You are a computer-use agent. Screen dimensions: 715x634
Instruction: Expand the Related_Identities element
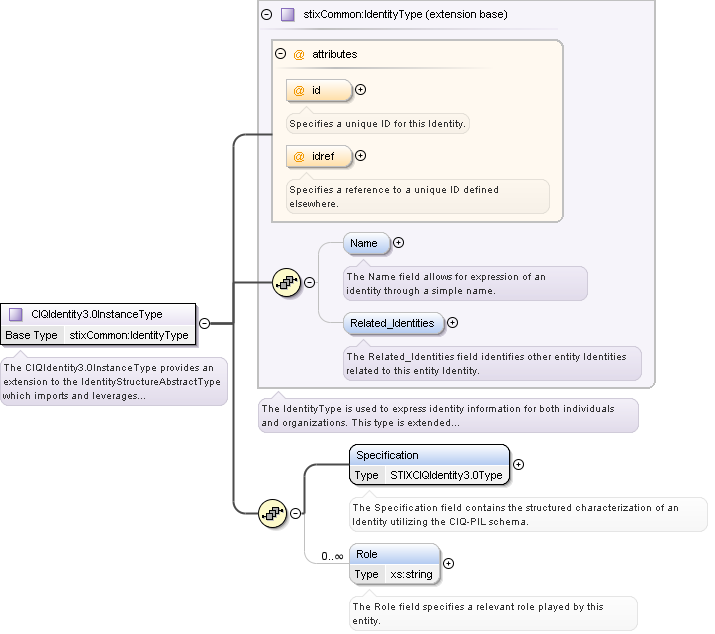pyautogui.click(x=452, y=322)
